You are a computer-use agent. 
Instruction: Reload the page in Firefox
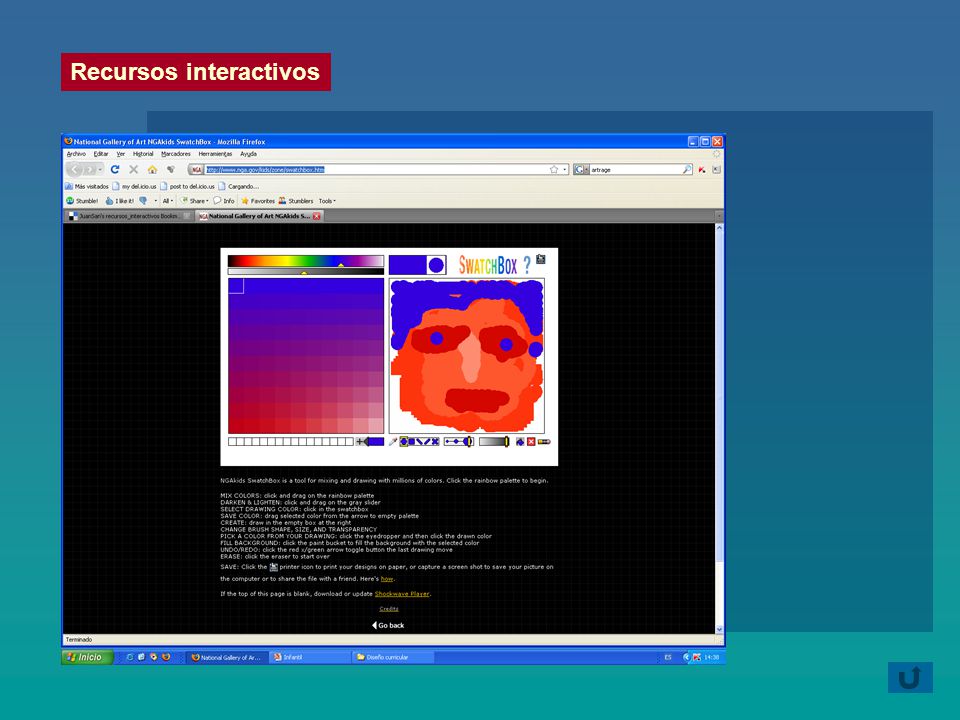(114, 170)
